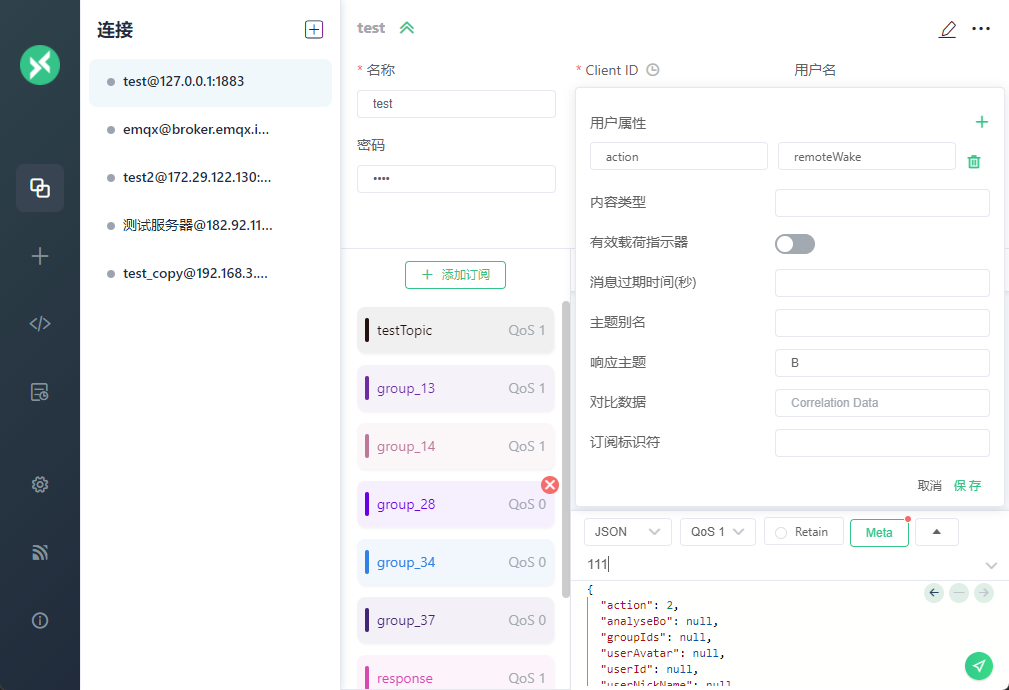Delete the action user property row

point(974,161)
